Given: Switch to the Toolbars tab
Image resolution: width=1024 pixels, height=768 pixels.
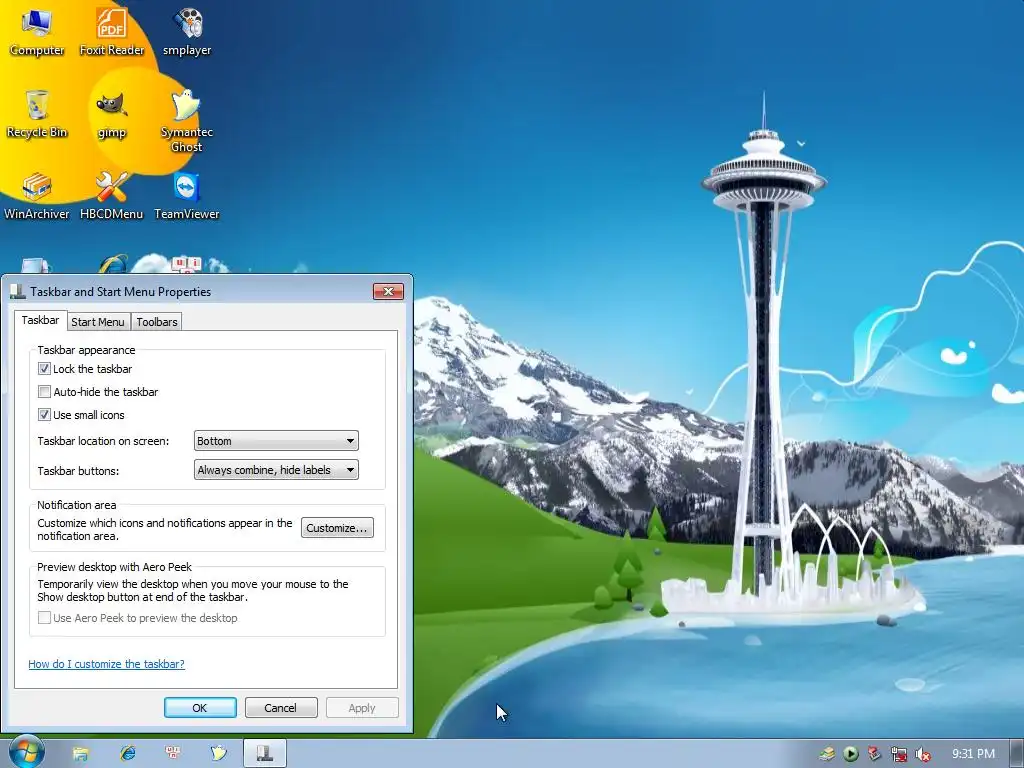Looking at the screenshot, I should coord(157,321).
